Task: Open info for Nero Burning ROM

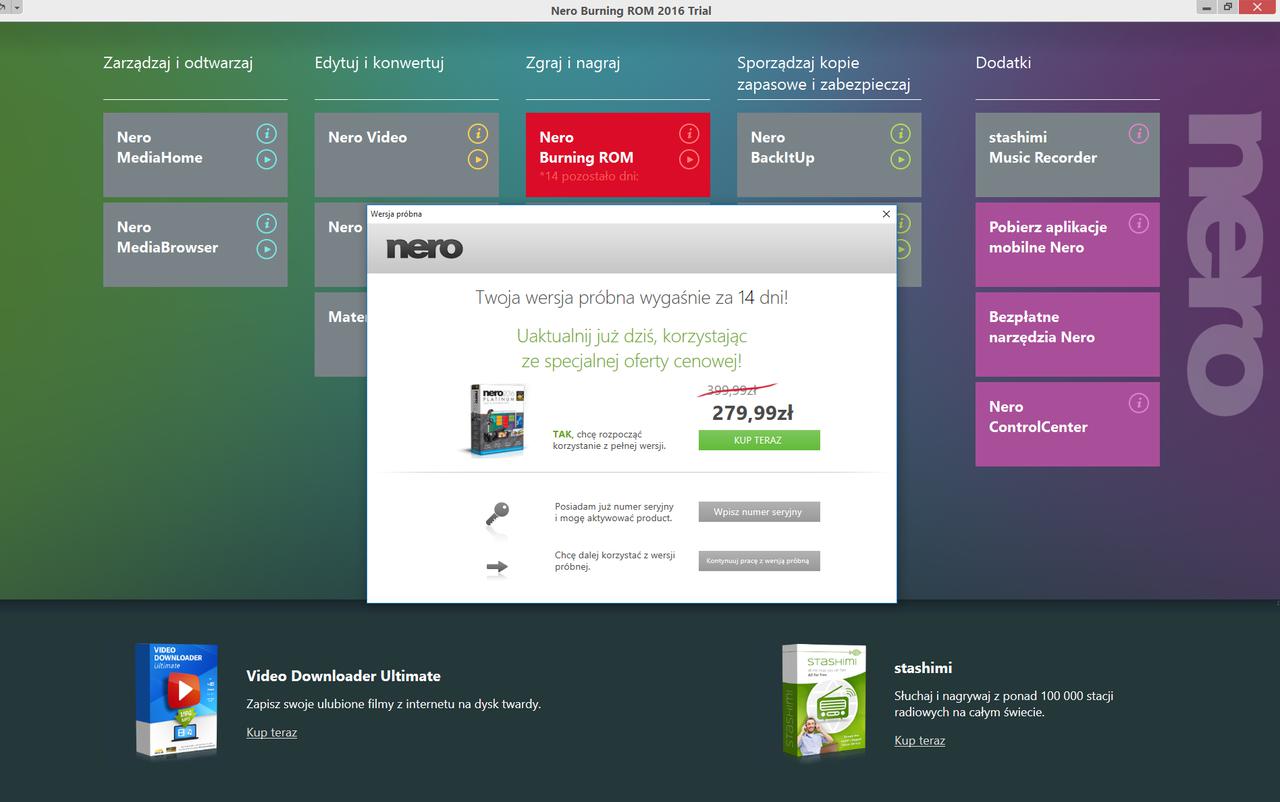Action: 689,133
